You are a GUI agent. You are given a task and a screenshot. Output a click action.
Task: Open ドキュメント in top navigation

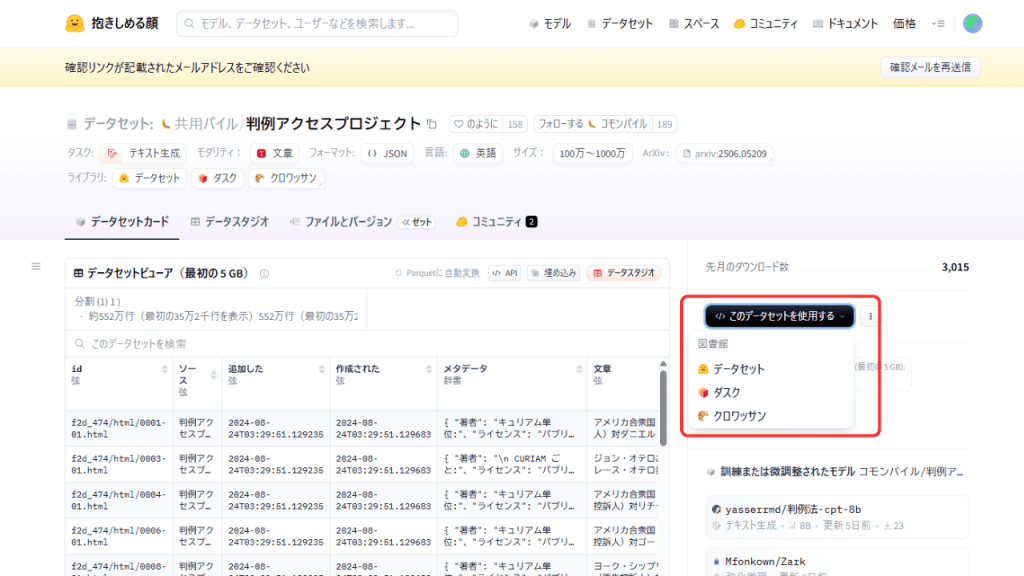pos(845,24)
